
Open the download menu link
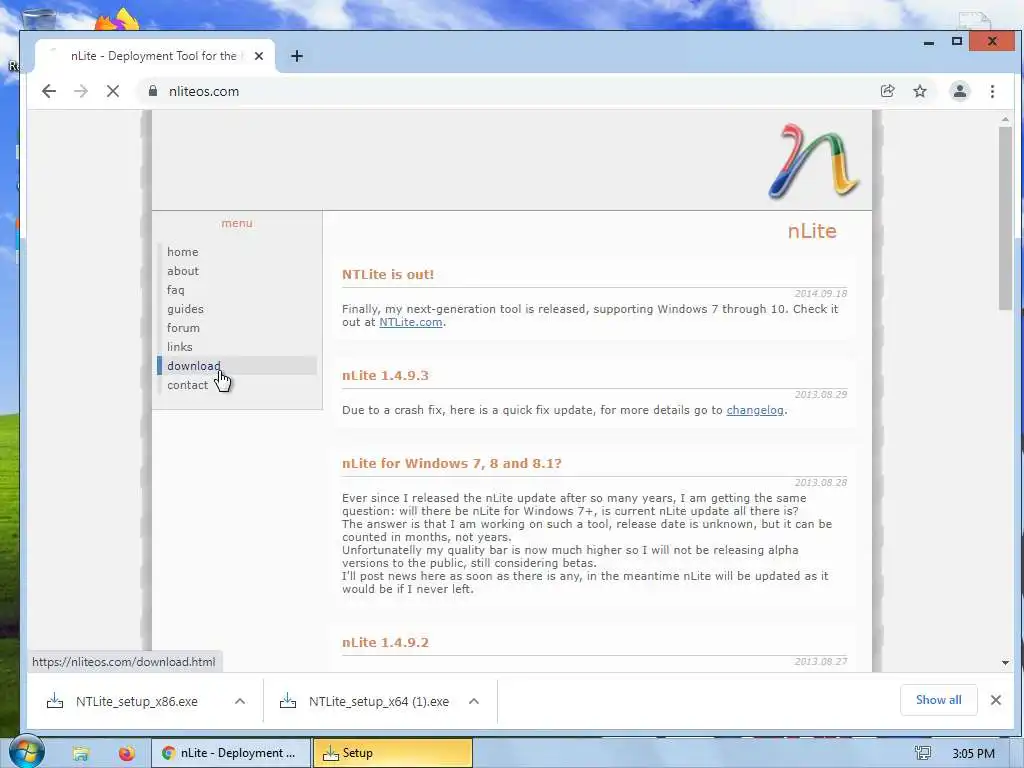[x=194, y=366]
